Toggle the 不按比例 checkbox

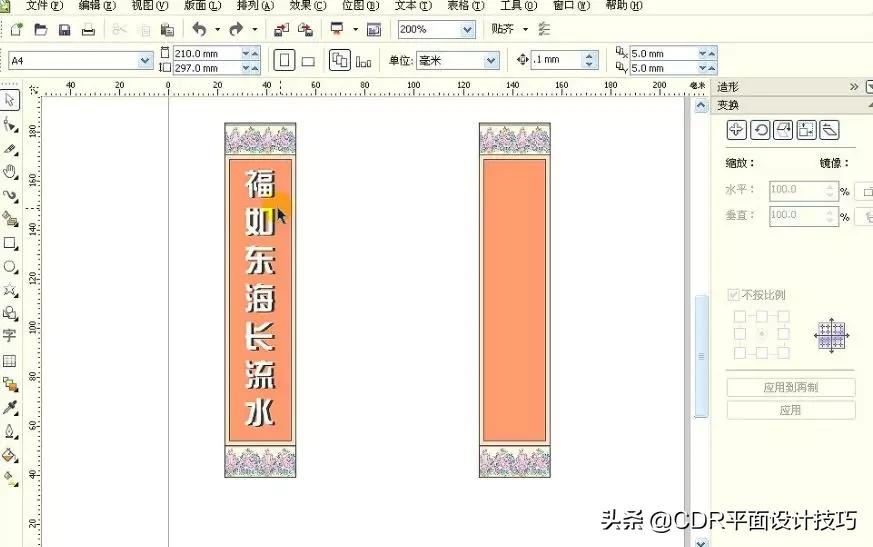click(x=734, y=295)
